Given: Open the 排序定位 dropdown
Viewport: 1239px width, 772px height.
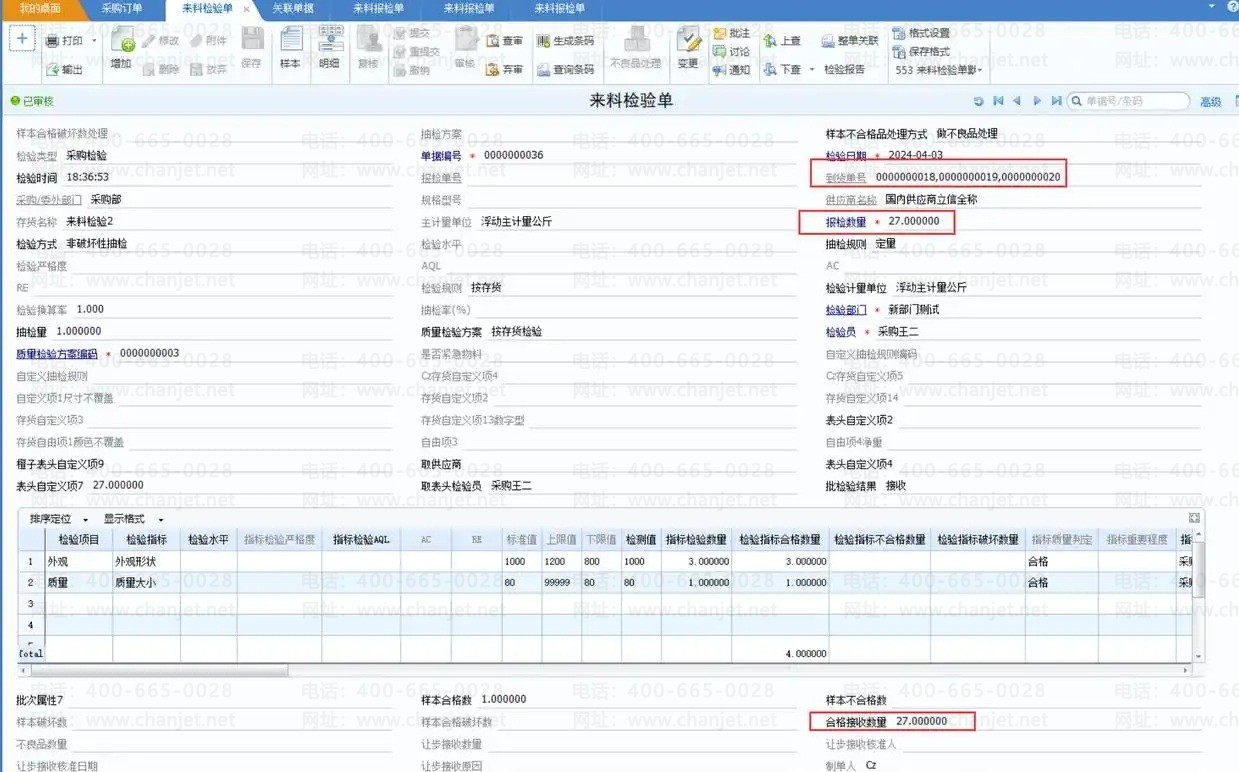Looking at the screenshot, I should pos(58,519).
